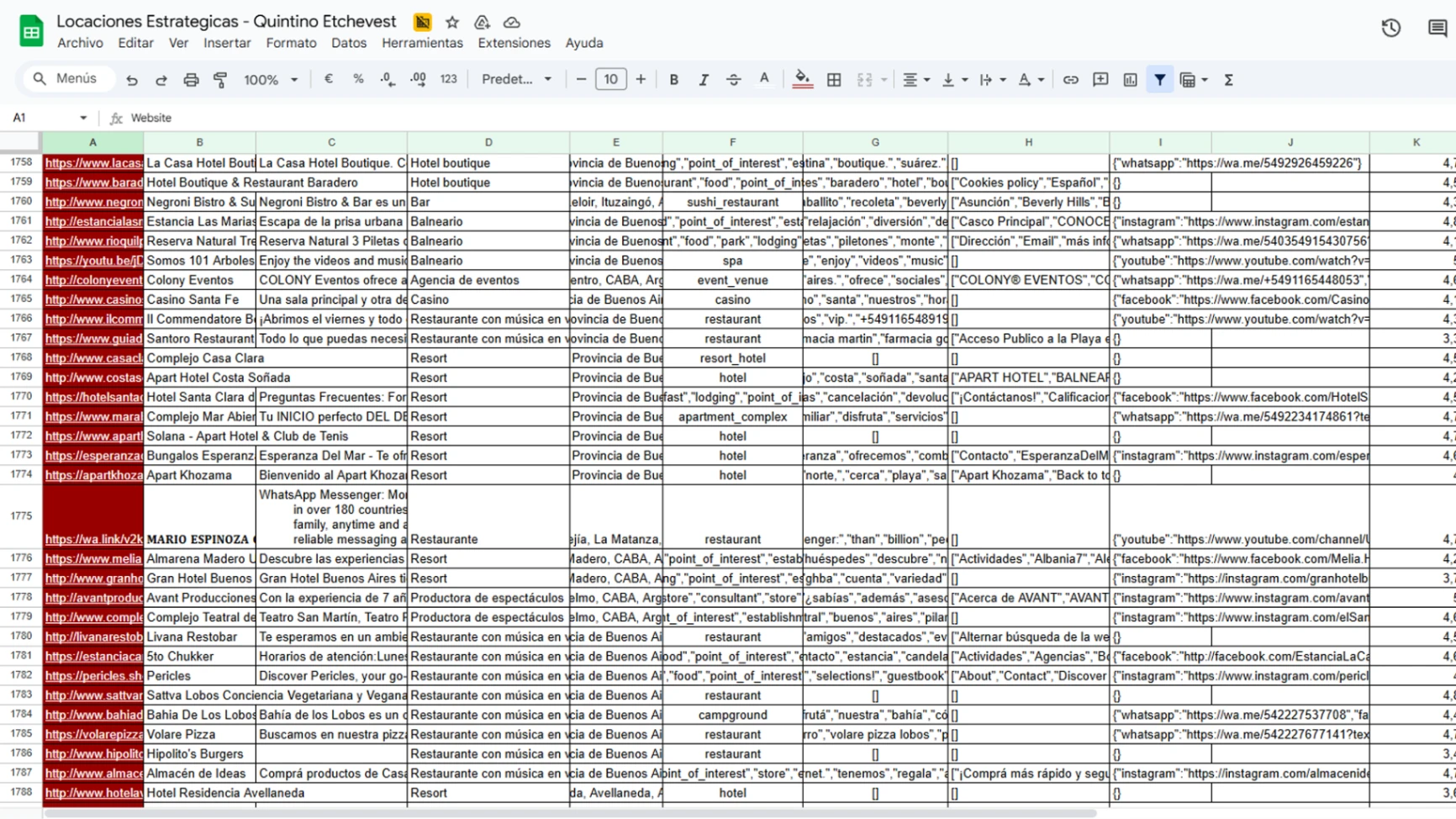This screenshot has height=819, width=1456.
Task: Open version history clock icon
Action: click(x=1391, y=28)
